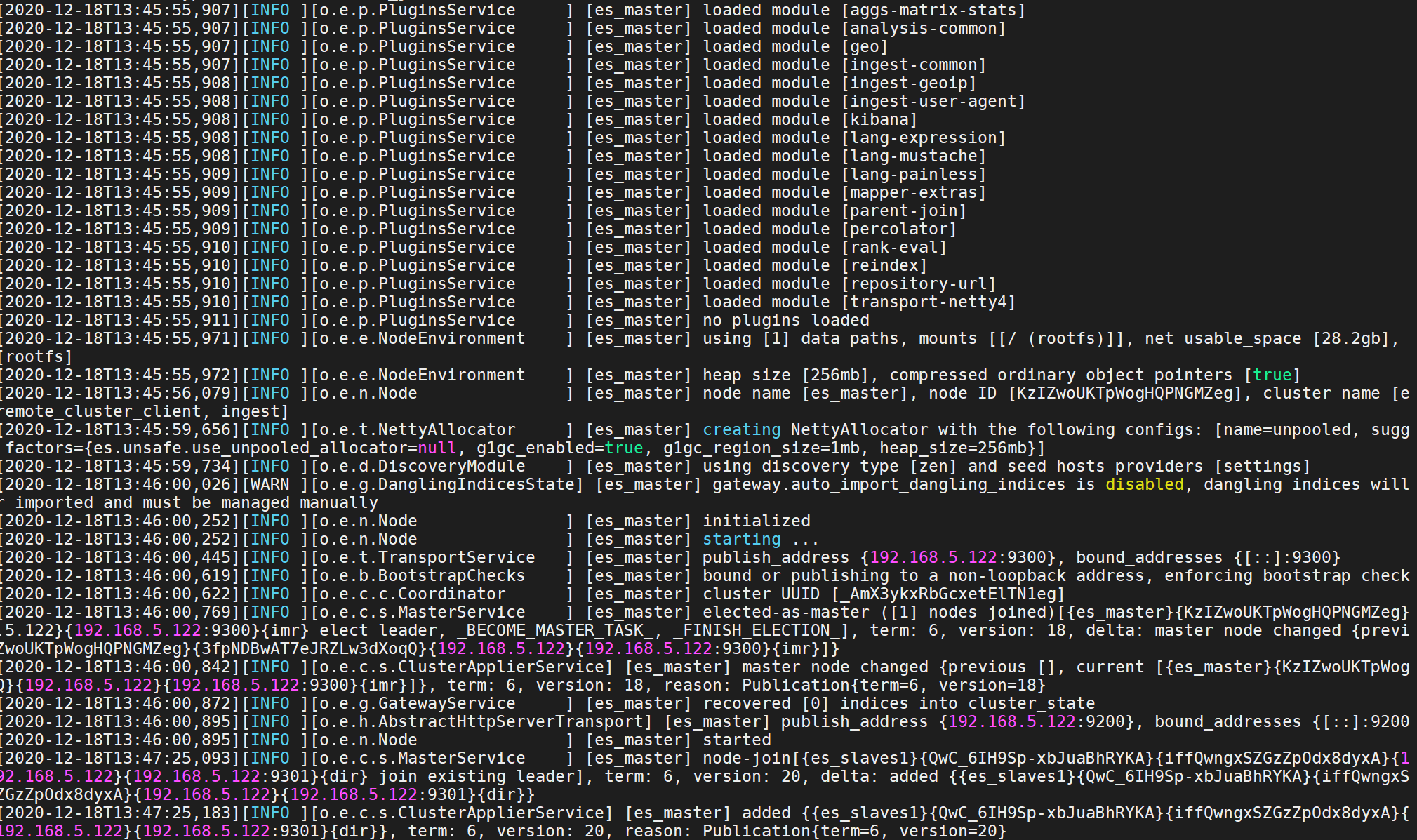The width and height of the screenshot is (1417, 840).
Task: Click the [kibana] module name
Action: [x=879, y=120]
